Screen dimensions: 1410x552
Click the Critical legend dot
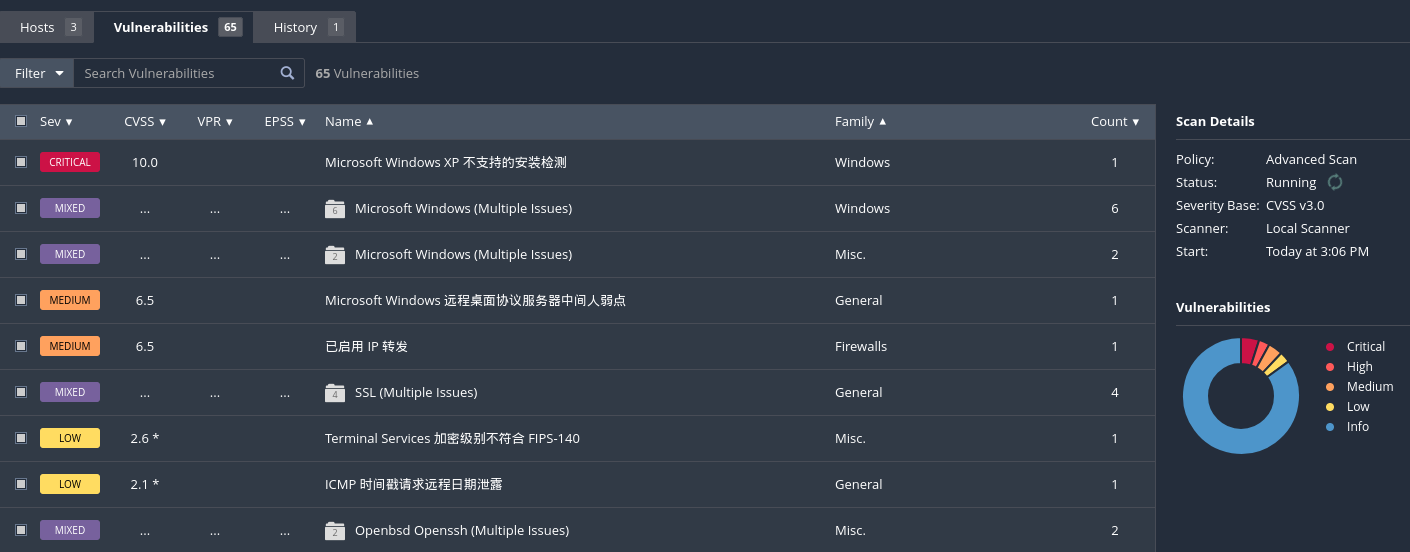coord(1329,347)
